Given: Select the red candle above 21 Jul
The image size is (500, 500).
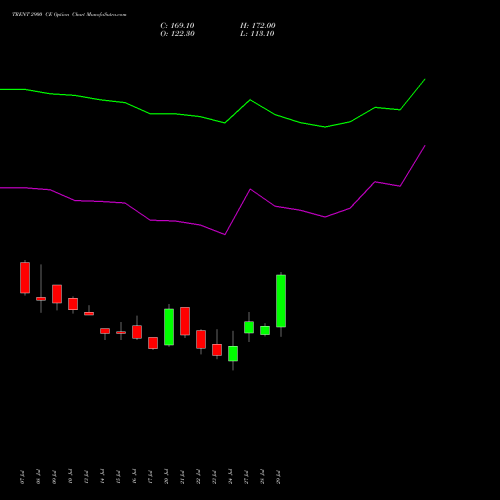Looking at the screenshot, I should coord(185,321).
